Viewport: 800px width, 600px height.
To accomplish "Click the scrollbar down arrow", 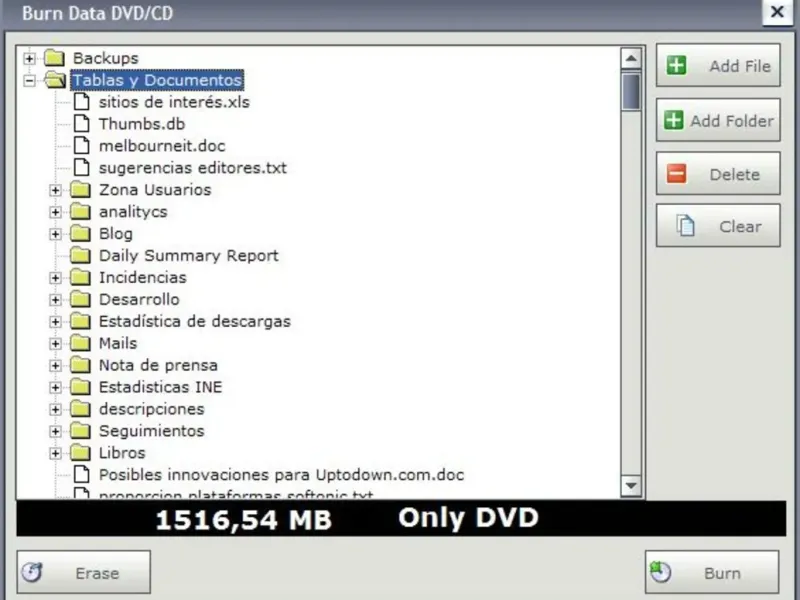I will click(631, 486).
